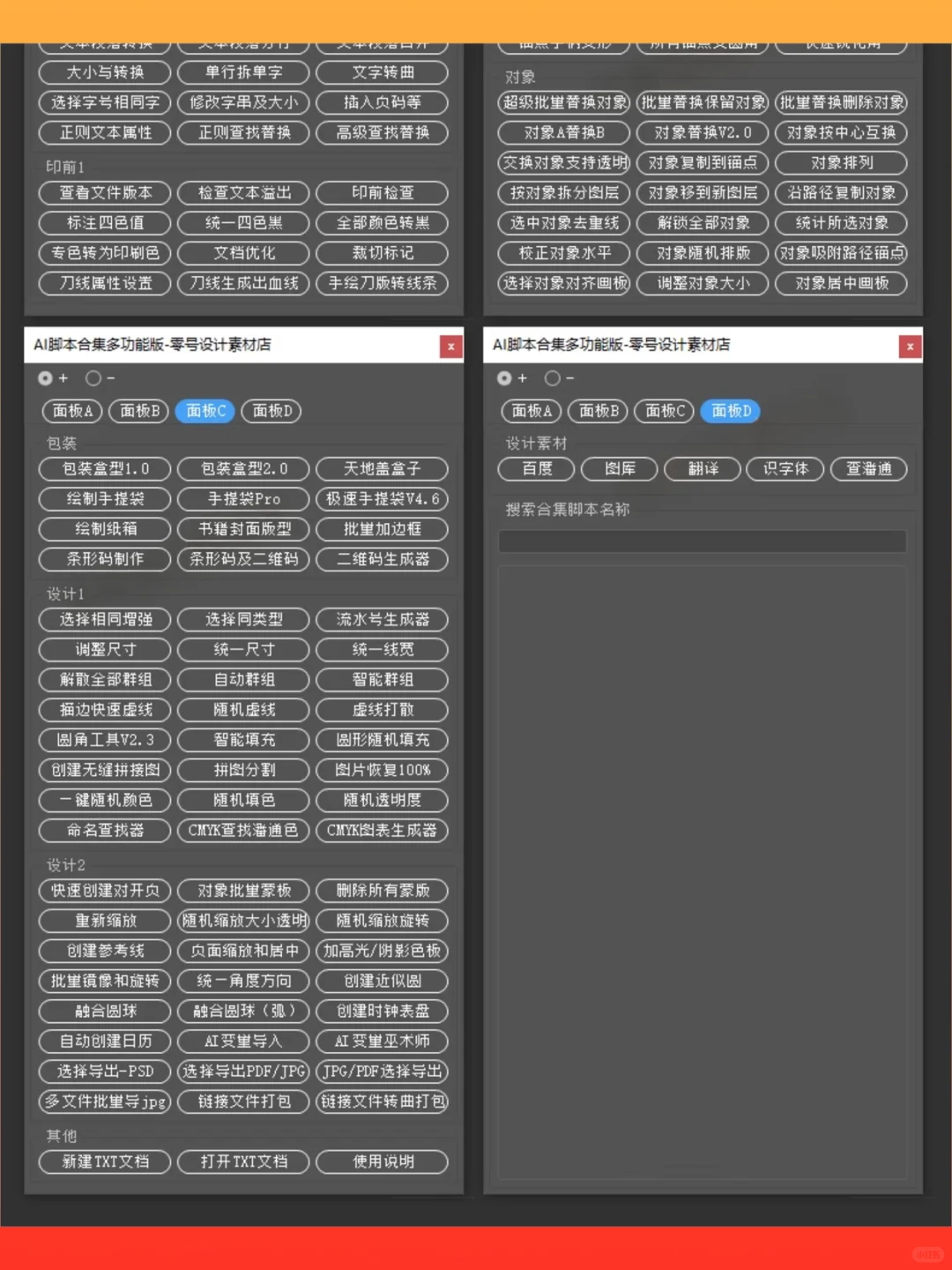Click 校正对象水平 in upper right panel

tap(564, 253)
